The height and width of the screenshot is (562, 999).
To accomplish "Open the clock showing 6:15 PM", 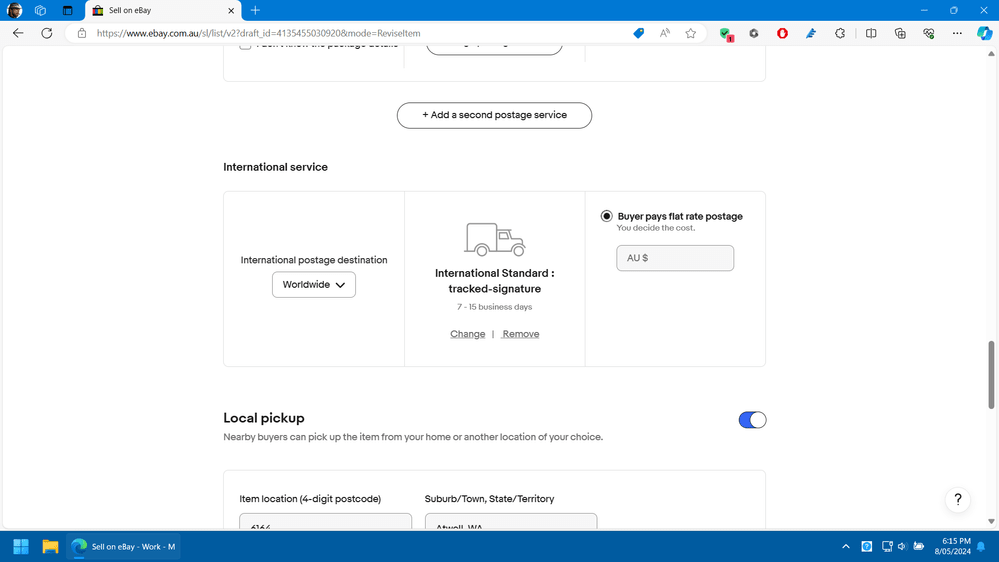I will click(x=952, y=546).
